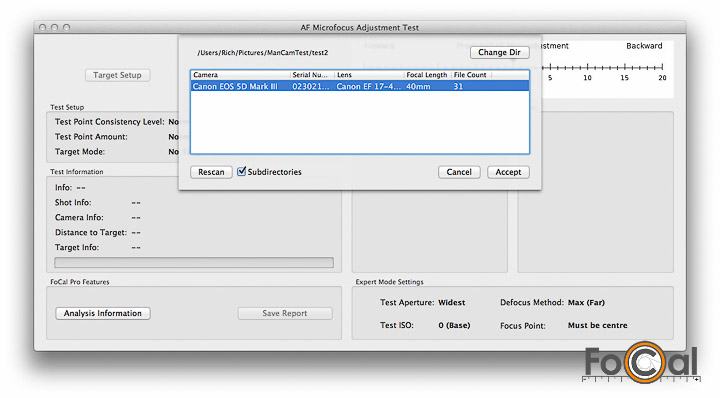This screenshot has width=720, height=398.
Task: Click the Backward label on adjustment scale
Action: (x=644, y=46)
